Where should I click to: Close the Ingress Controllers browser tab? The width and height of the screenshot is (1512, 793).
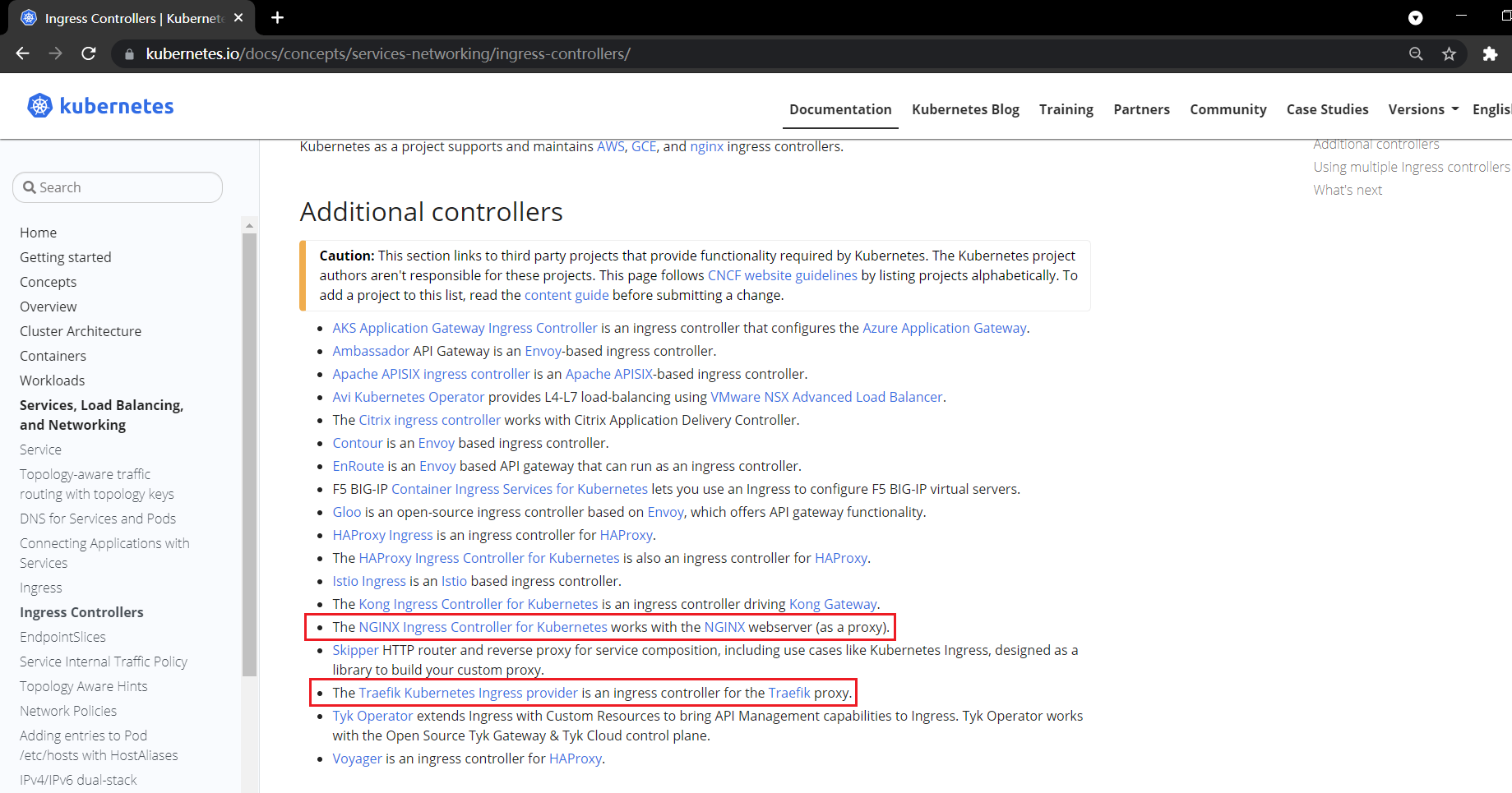[x=238, y=17]
